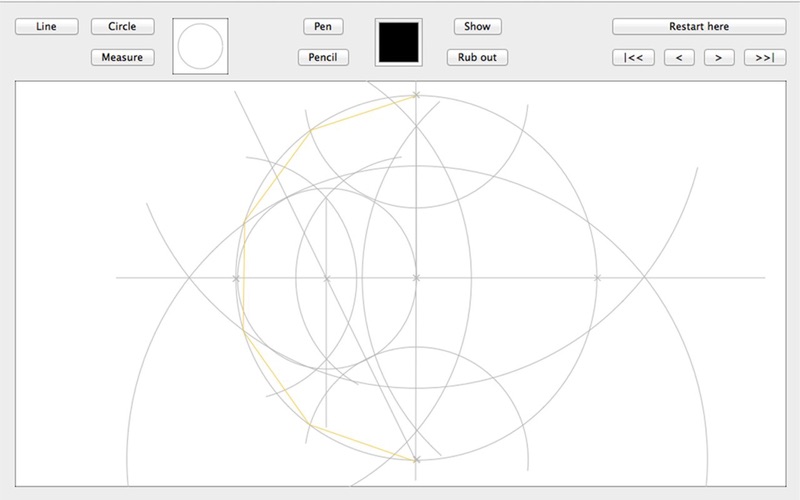Step back with the < button
The height and width of the screenshot is (500, 800).
click(679, 58)
